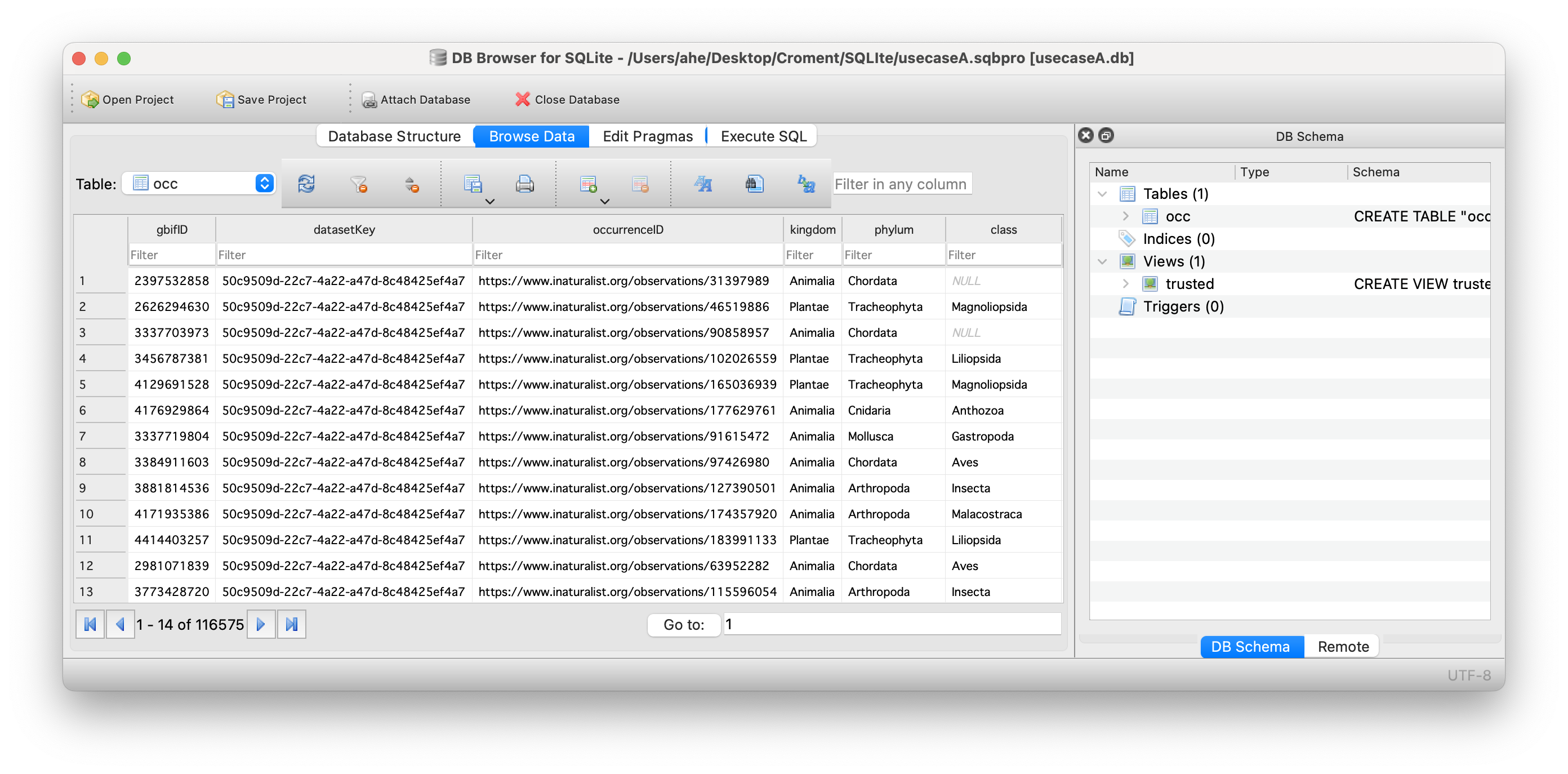Close the DB Schema dock panel
Viewport: 1568px width, 774px height.
coord(1086,135)
